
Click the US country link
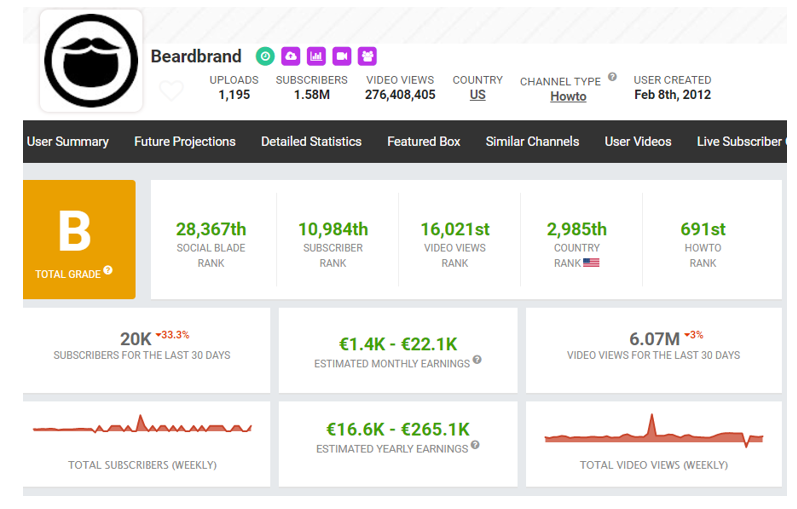(x=477, y=95)
